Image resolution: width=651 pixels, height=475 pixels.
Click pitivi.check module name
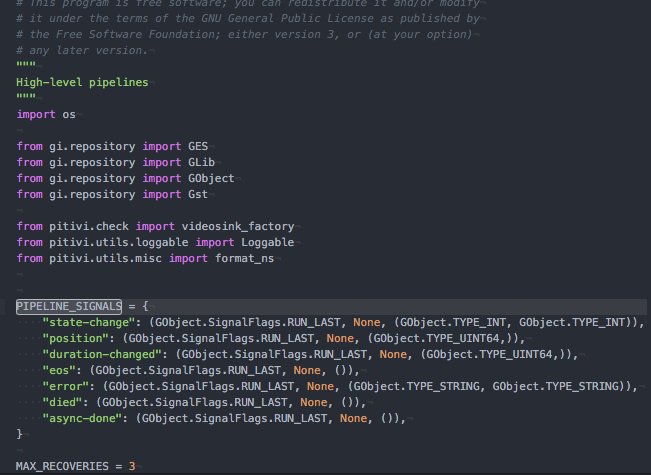point(89,226)
